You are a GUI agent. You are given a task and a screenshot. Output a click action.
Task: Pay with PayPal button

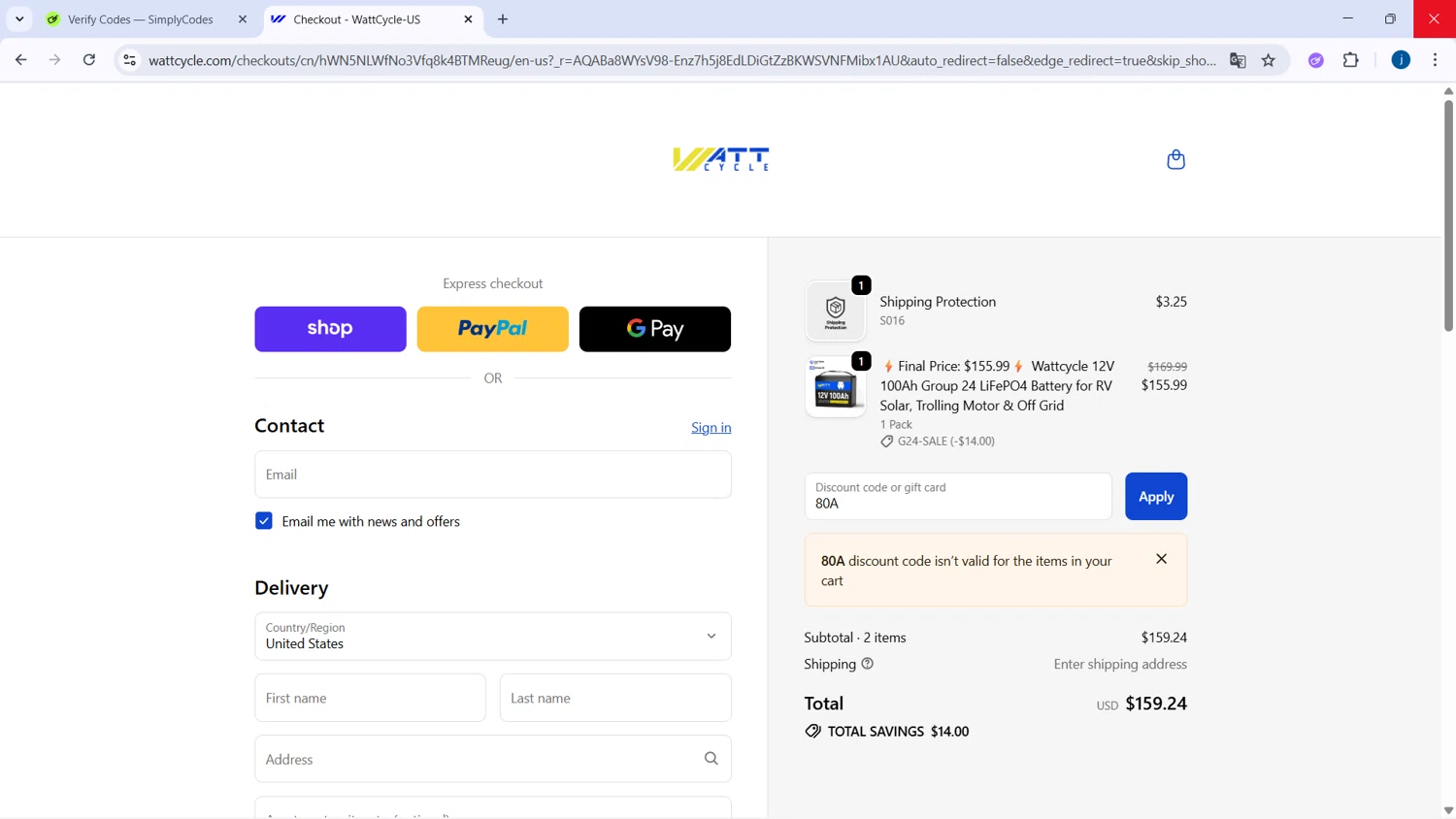click(493, 329)
